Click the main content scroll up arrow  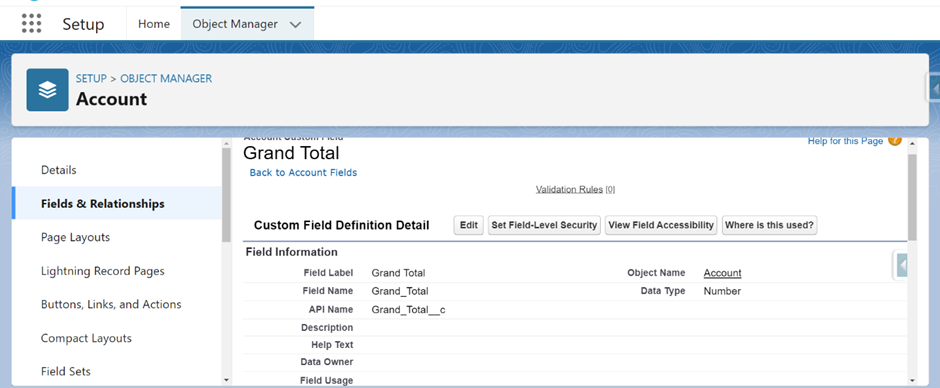[912, 143]
